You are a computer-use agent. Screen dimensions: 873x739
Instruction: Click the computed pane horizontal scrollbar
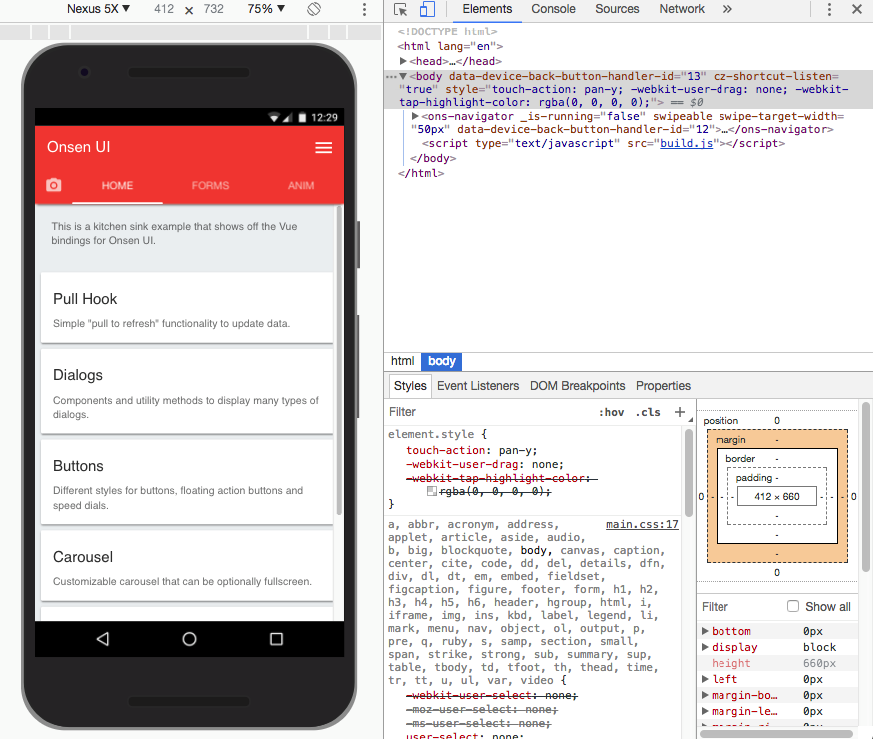(776, 733)
